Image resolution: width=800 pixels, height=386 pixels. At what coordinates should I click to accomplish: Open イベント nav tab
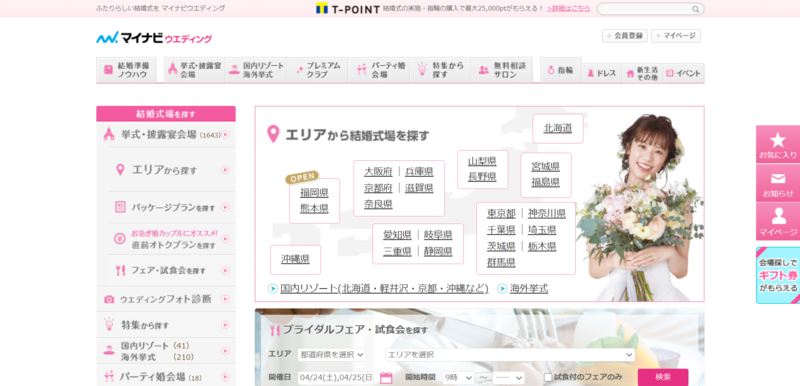click(683, 73)
